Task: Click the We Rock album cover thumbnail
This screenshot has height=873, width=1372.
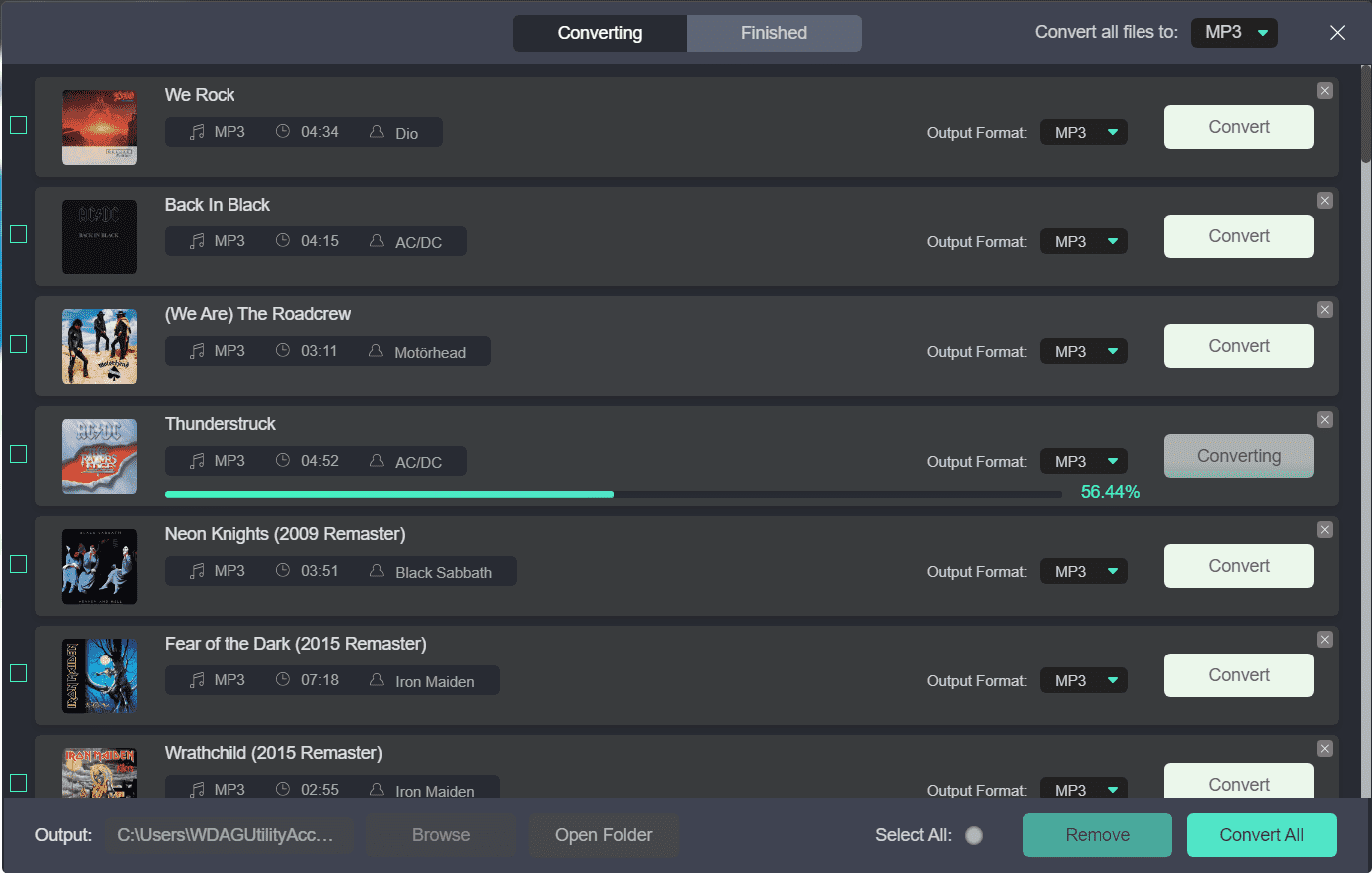Action: (99, 127)
